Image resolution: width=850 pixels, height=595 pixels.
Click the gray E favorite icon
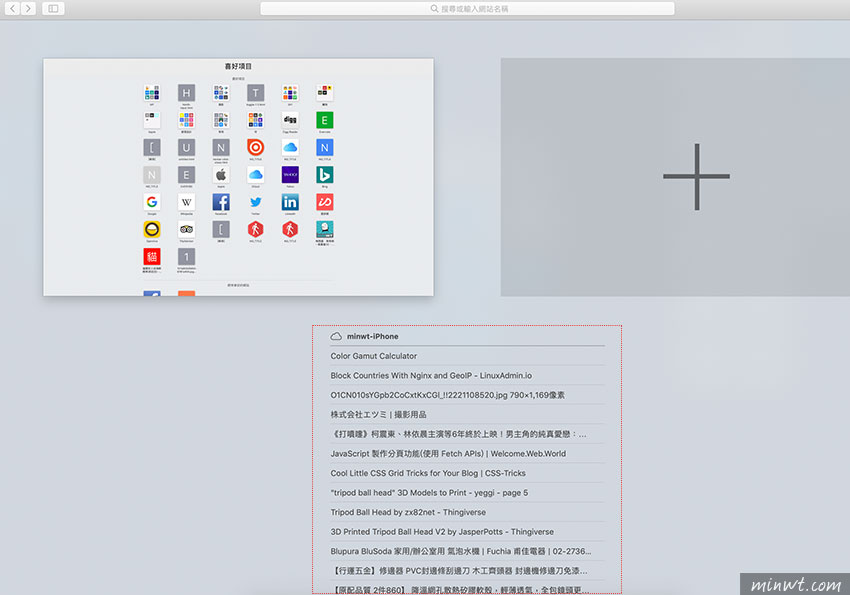click(186, 175)
